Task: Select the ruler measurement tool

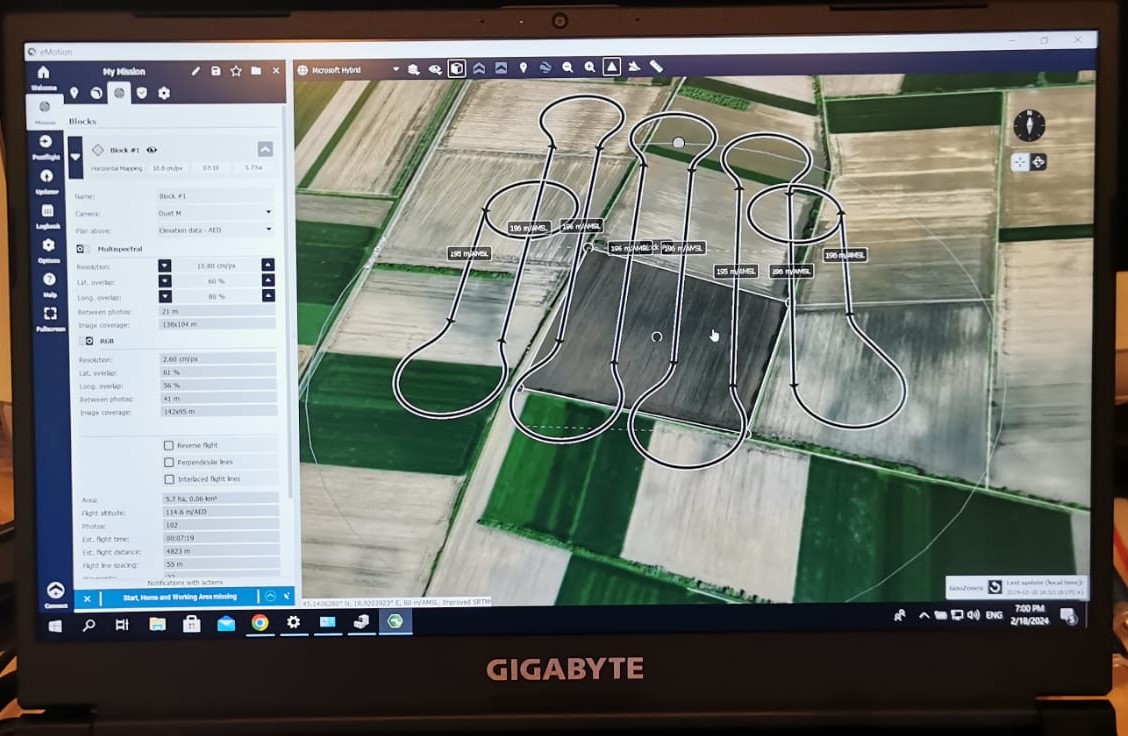Action: coord(656,67)
